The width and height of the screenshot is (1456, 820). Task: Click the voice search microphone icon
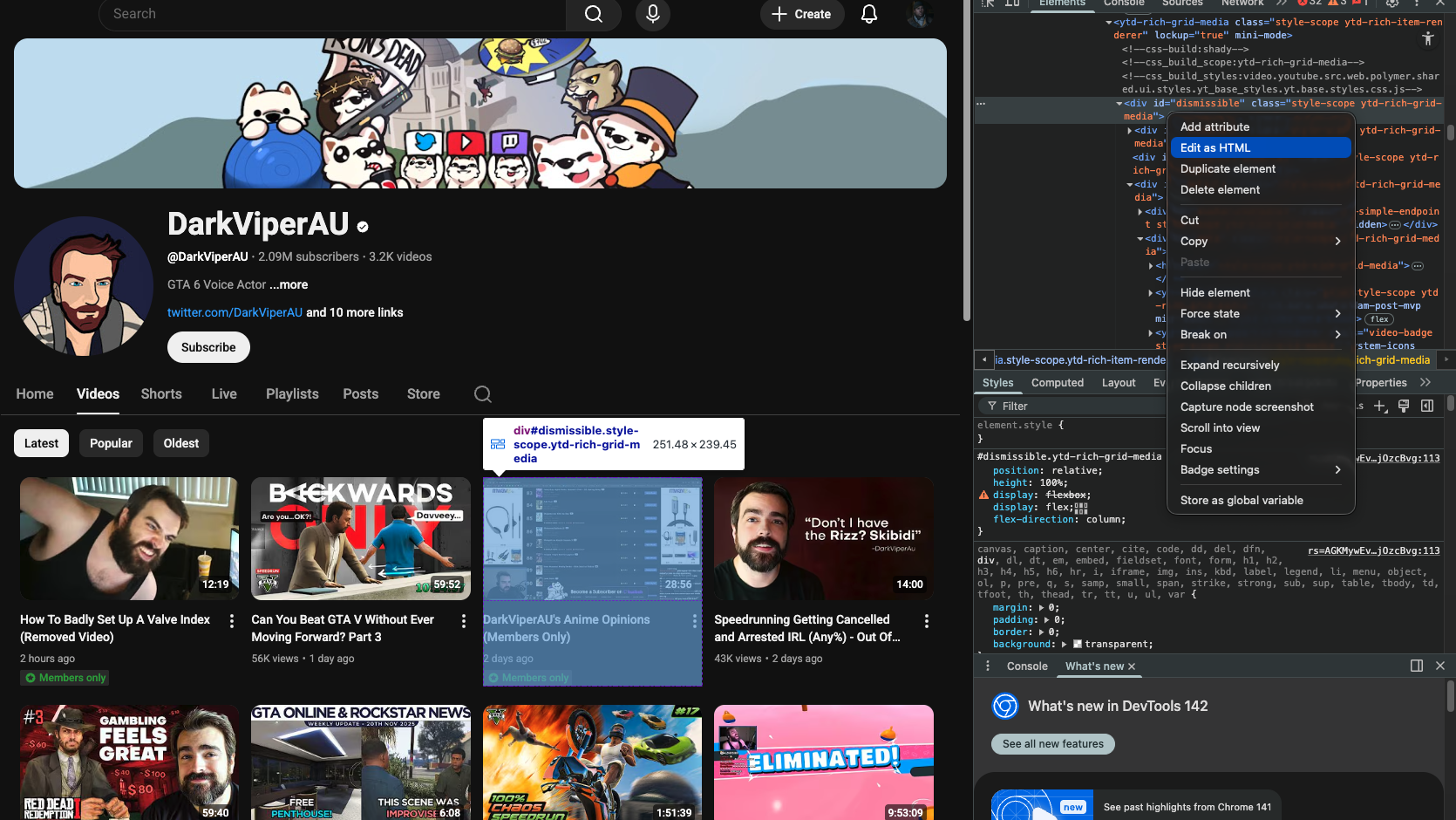(652, 14)
